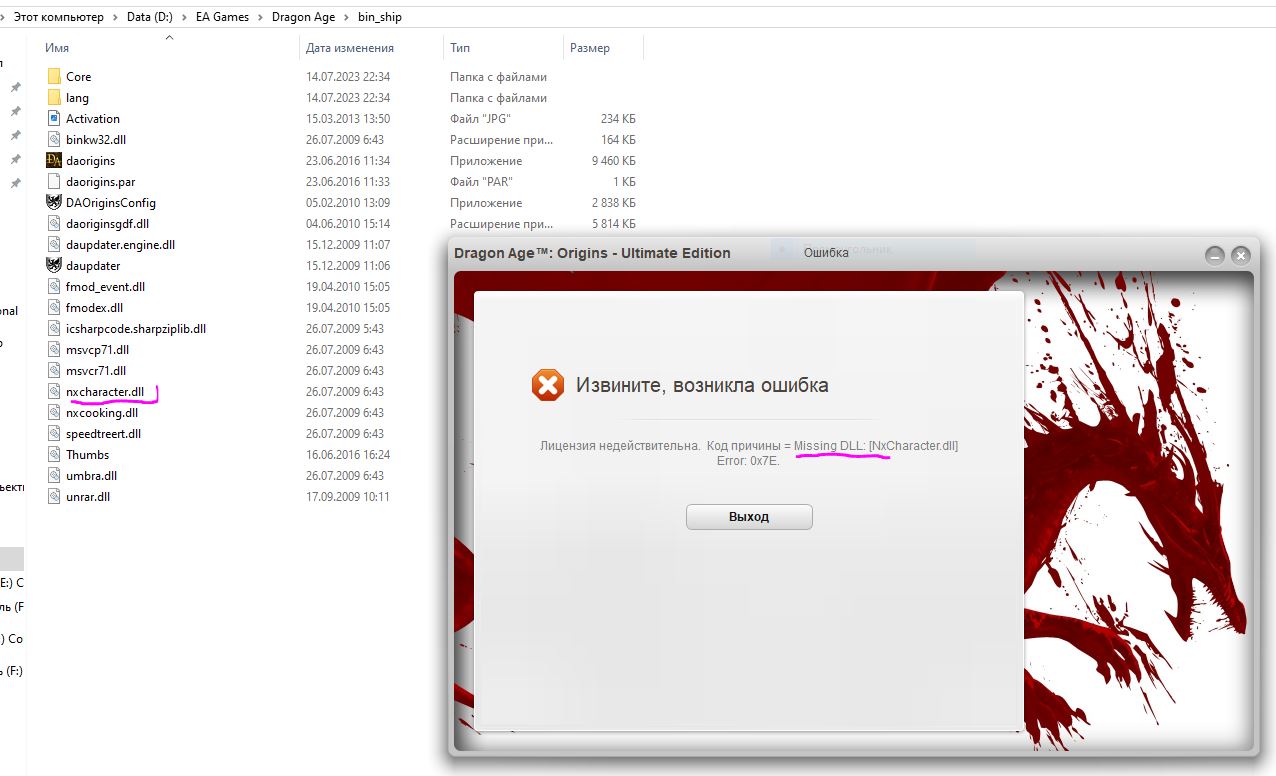Click the daupdater application icon

pyautogui.click(x=54, y=266)
